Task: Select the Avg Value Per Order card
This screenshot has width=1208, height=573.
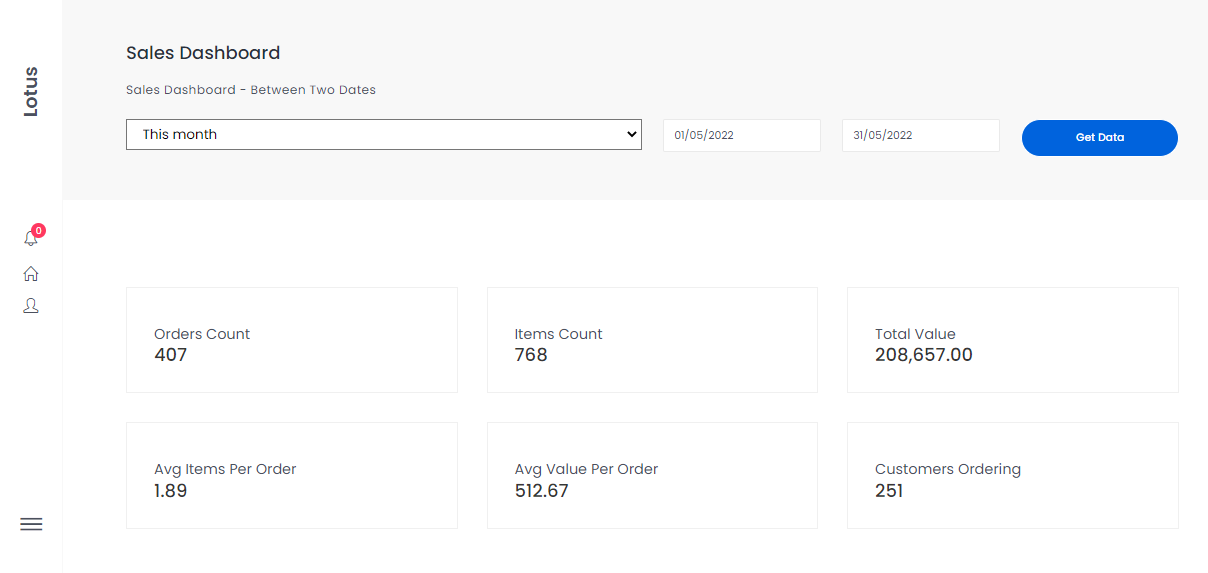Action: point(652,475)
